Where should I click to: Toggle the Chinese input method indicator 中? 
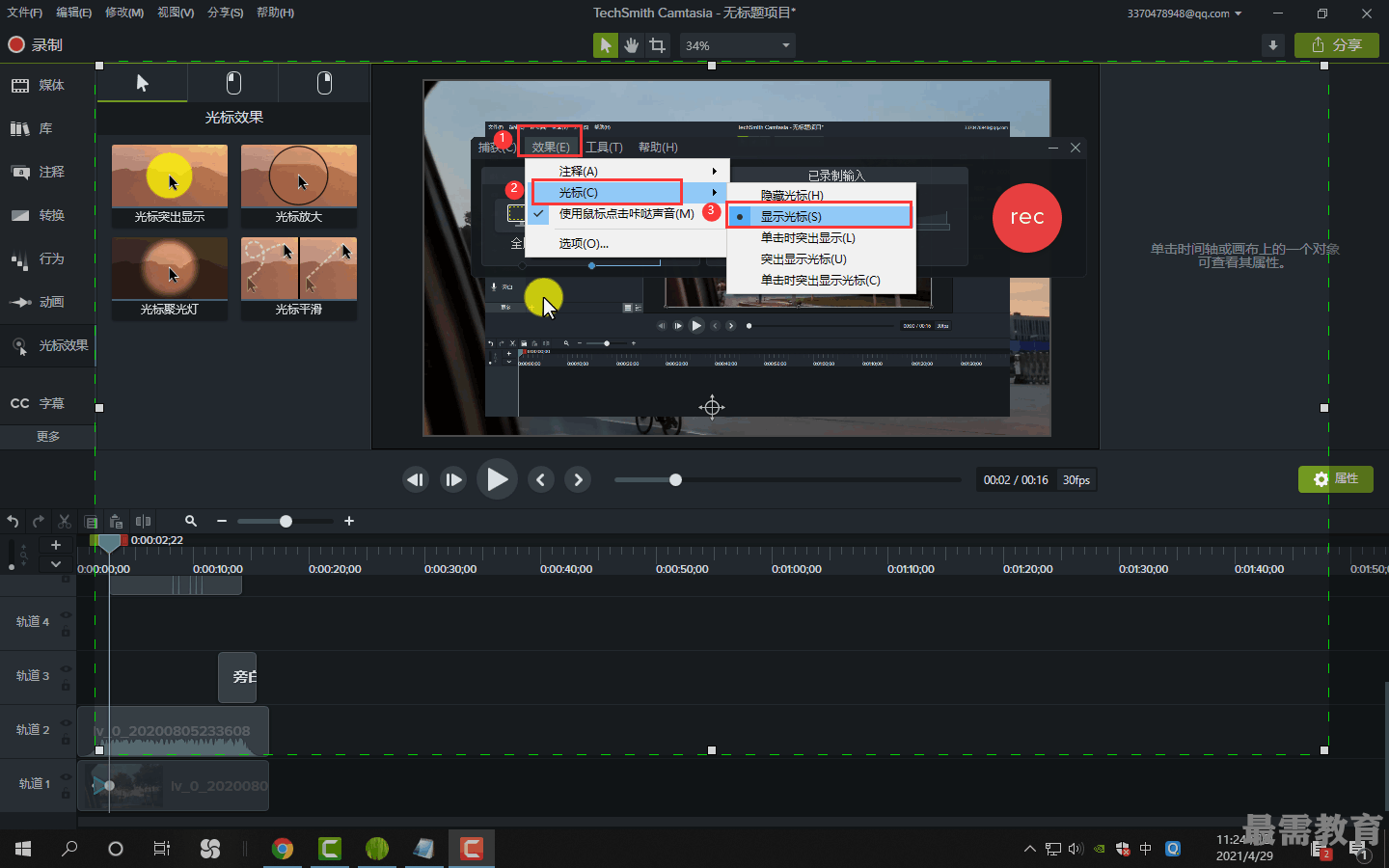[x=1146, y=849]
